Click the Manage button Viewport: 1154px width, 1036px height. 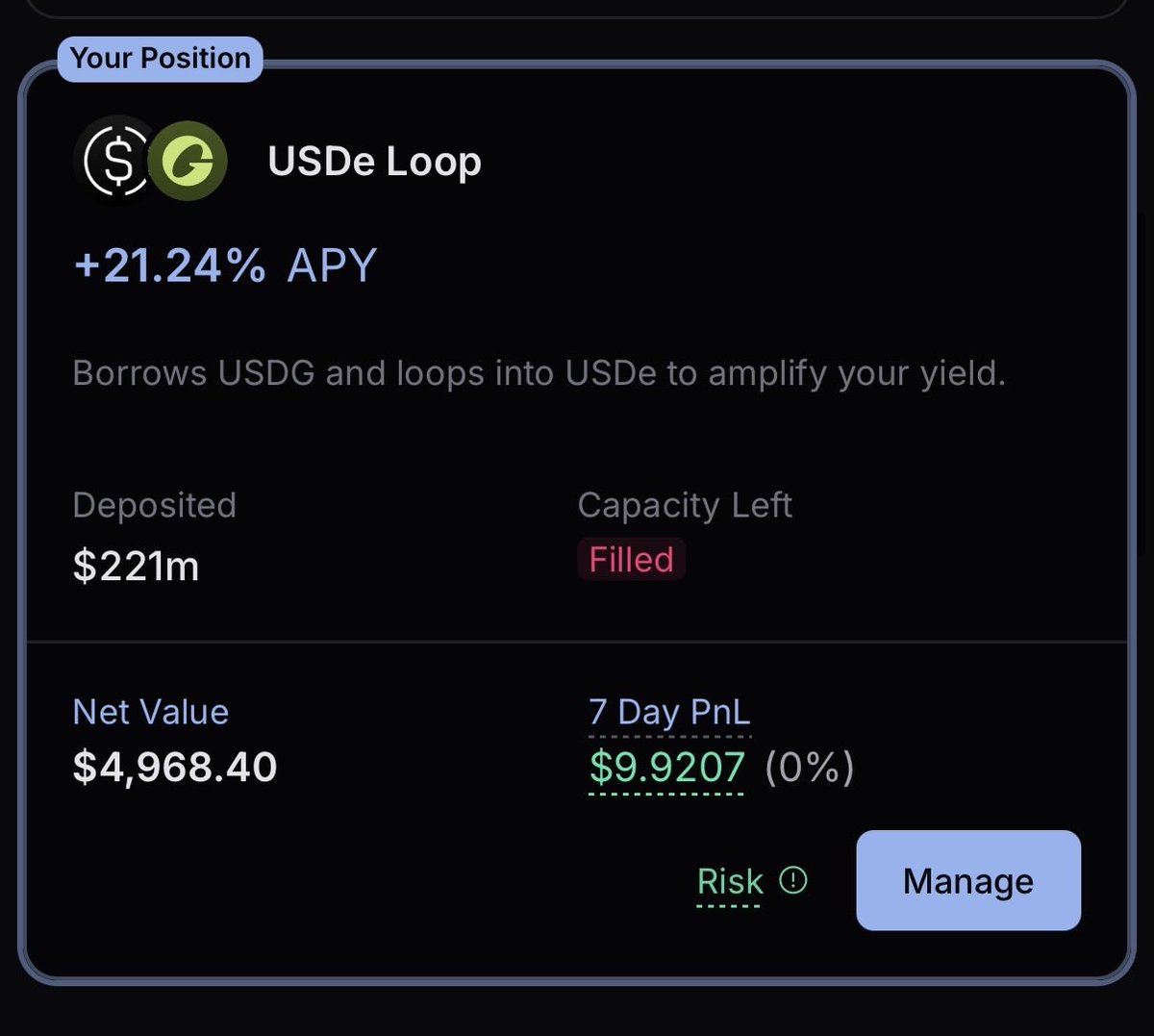[968, 880]
